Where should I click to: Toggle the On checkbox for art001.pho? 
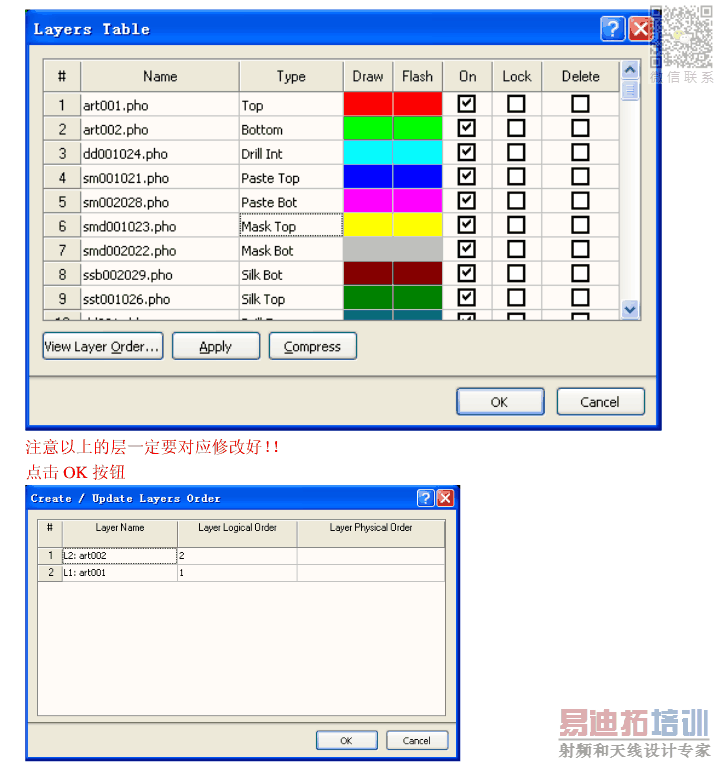467,104
